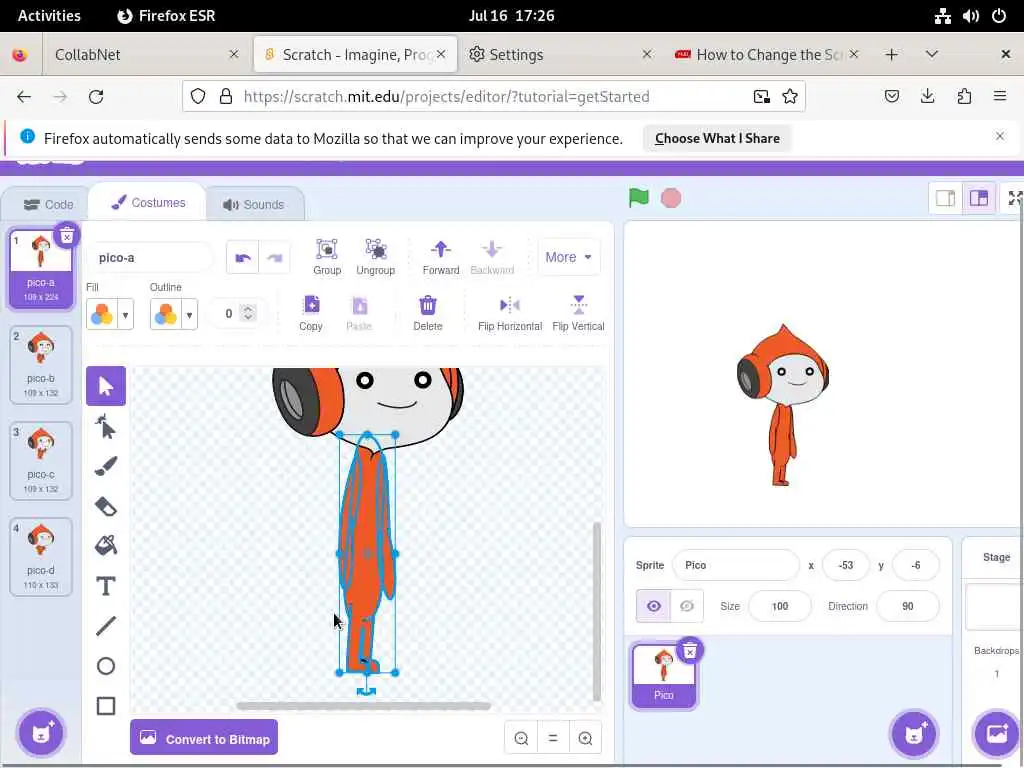
Task: Click Flip Vertical
Action: 578,313
